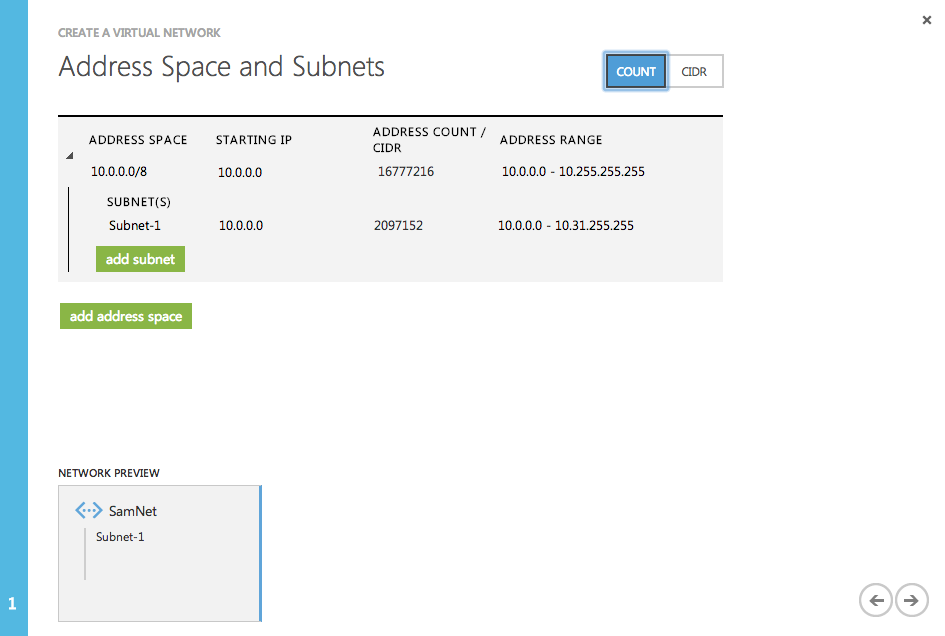Viewport: 945px width, 636px height.
Task: Click the step 1 indicator in sidebar
Action: 13,604
